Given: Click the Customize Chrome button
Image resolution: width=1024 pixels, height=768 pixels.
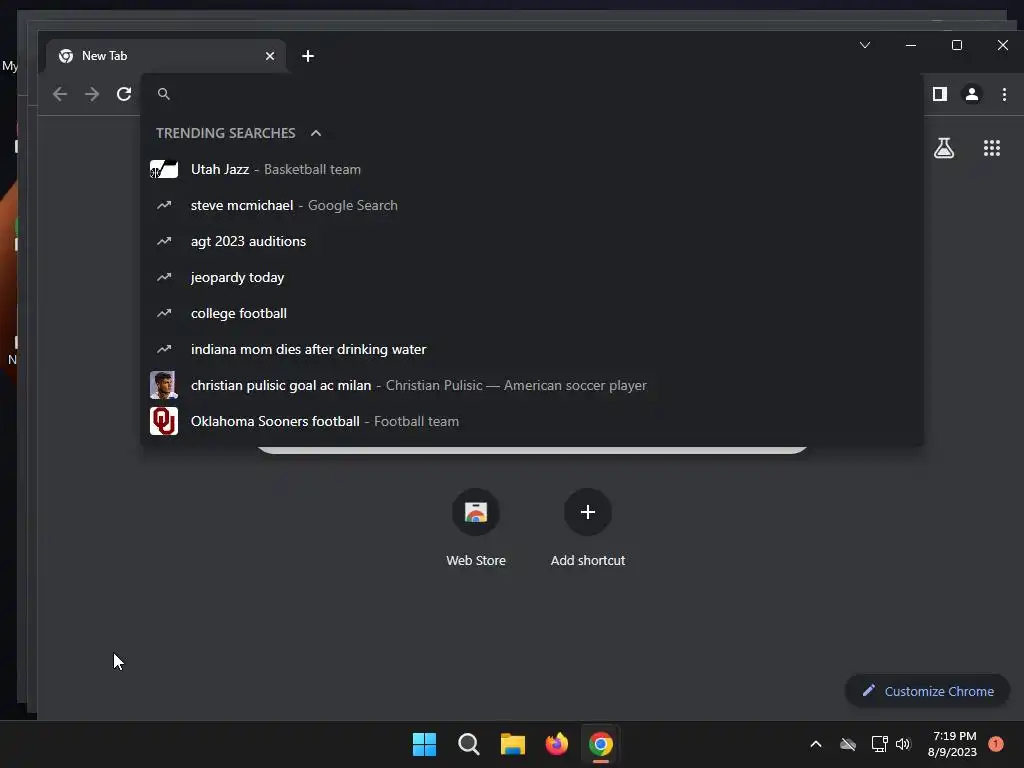Looking at the screenshot, I should (x=927, y=691).
